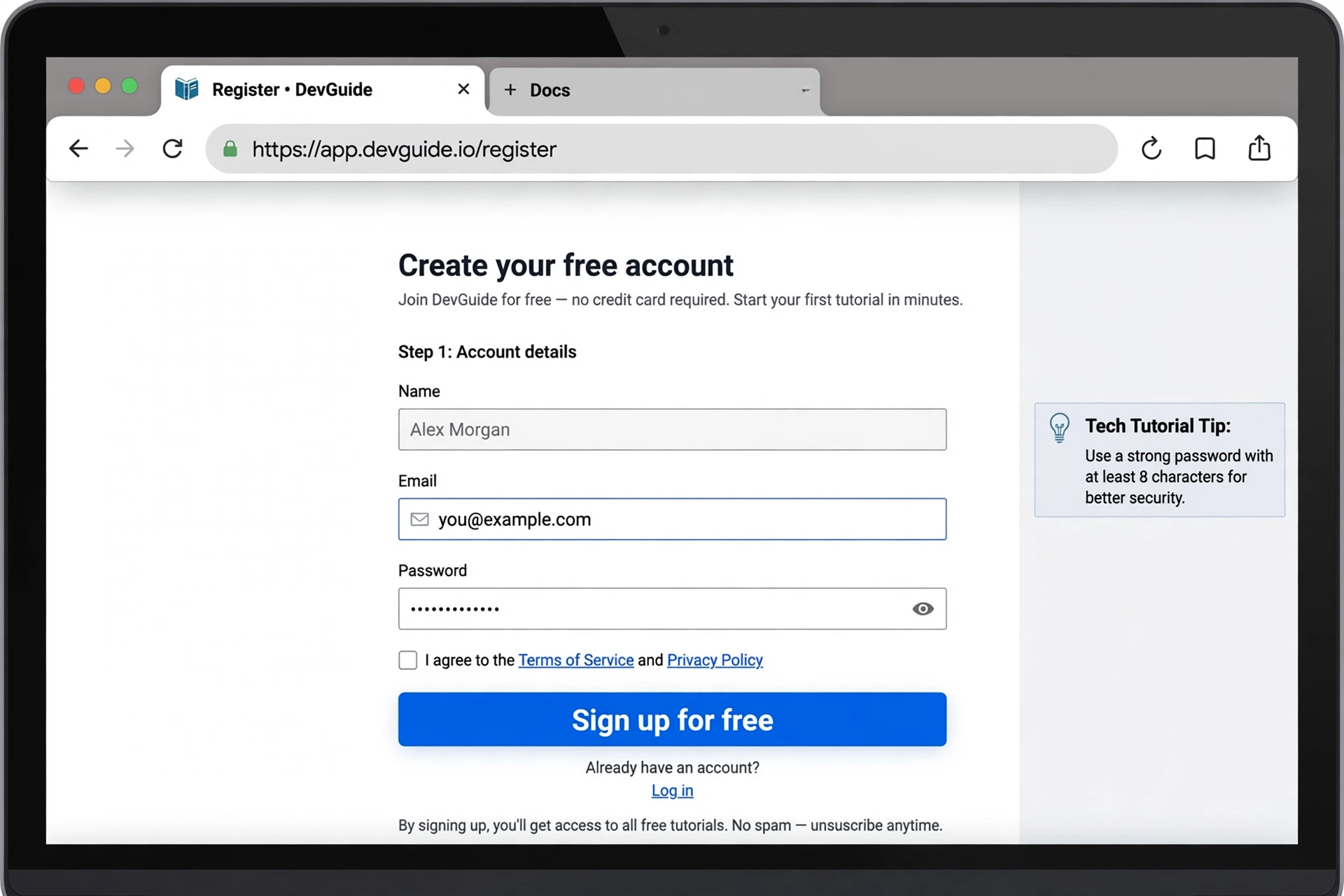Click the "Create your free account" heading
This screenshot has height=896, width=1344.
click(x=566, y=265)
